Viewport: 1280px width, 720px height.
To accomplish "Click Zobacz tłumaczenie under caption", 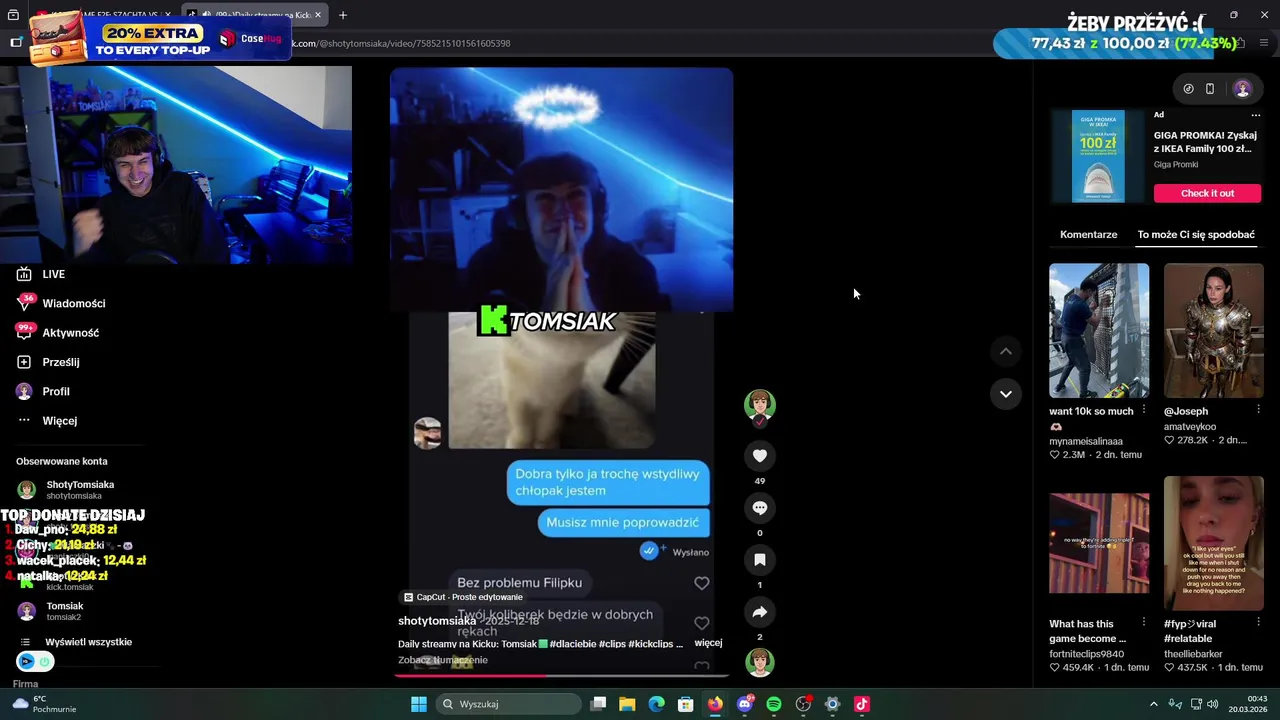I will coord(443,660).
